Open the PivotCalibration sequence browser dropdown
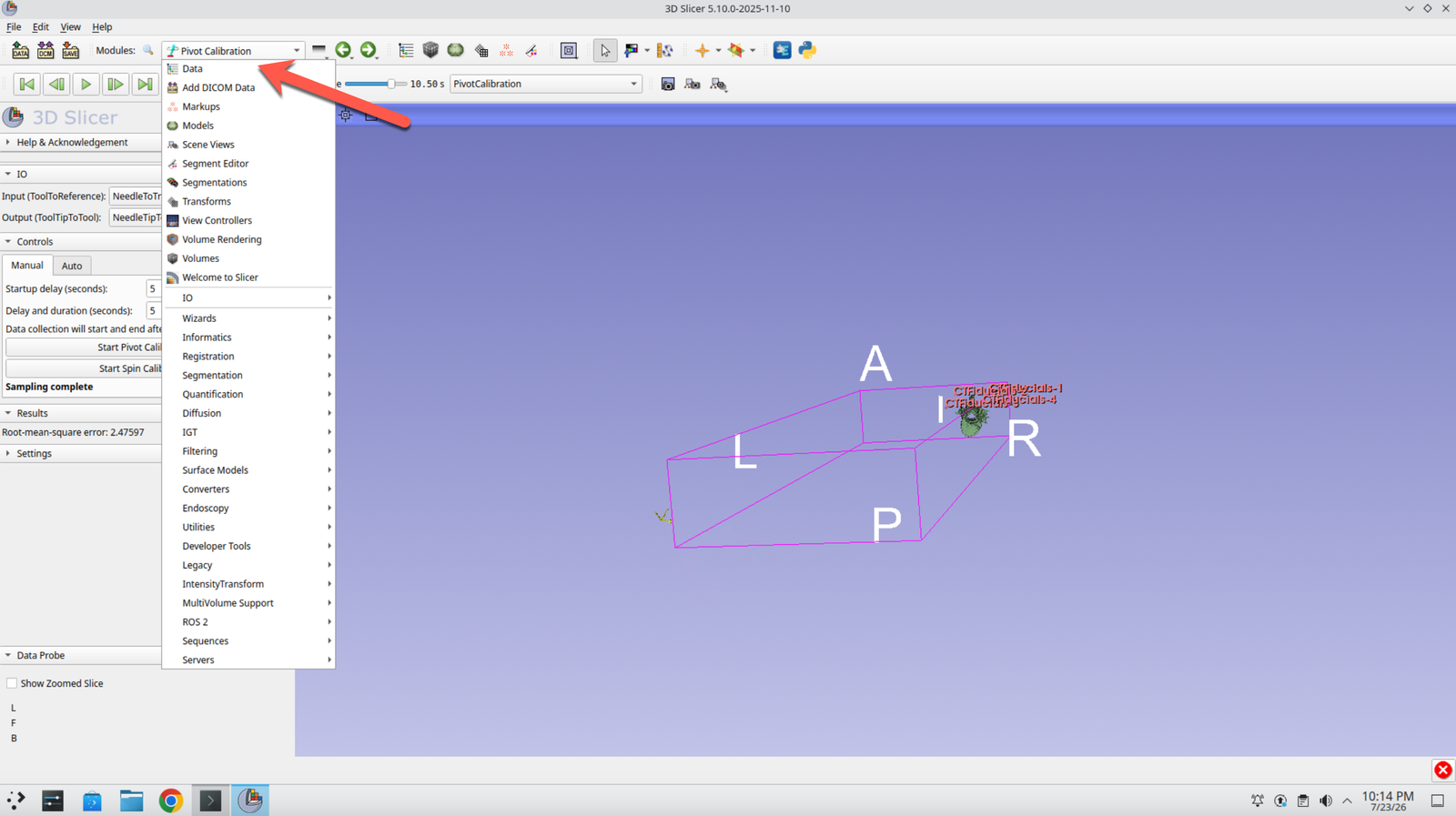Viewport: 1456px width, 816px height. tap(545, 84)
